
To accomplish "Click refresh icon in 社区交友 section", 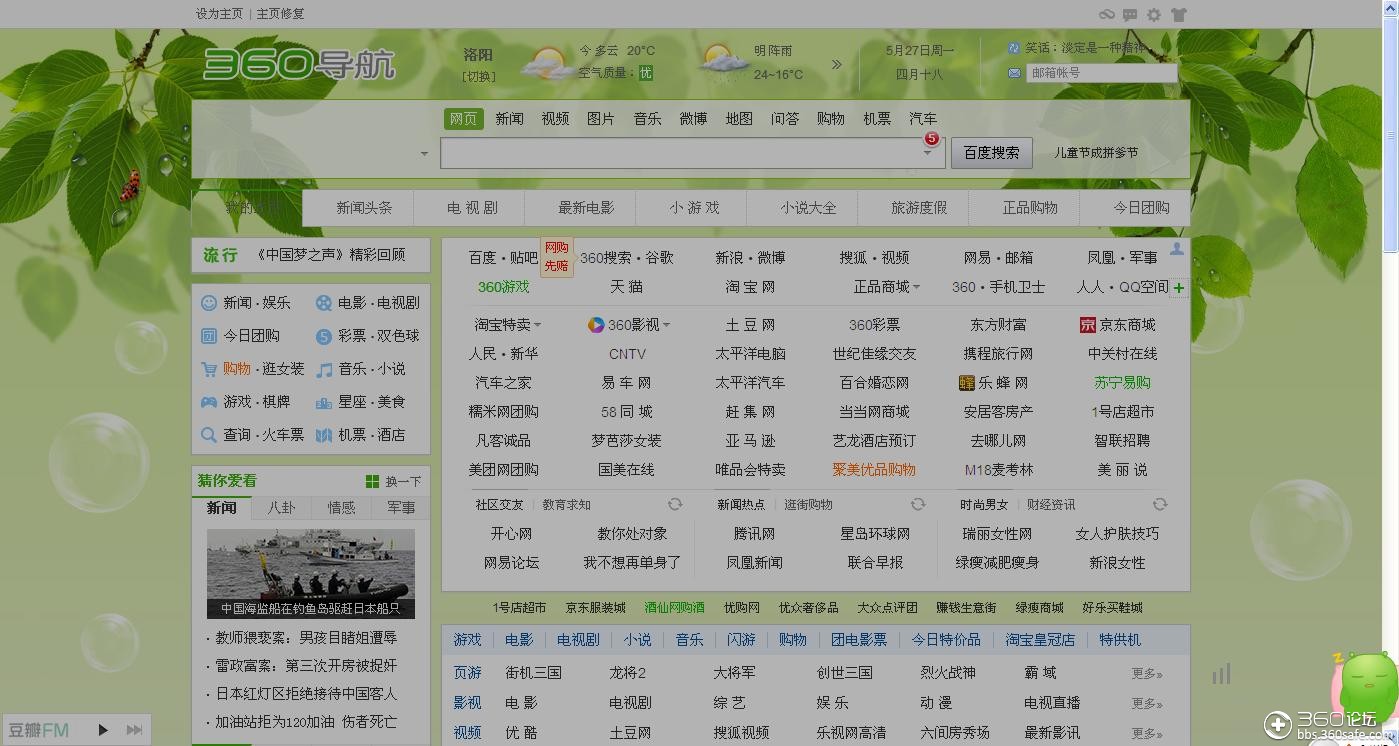I will [x=675, y=504].
